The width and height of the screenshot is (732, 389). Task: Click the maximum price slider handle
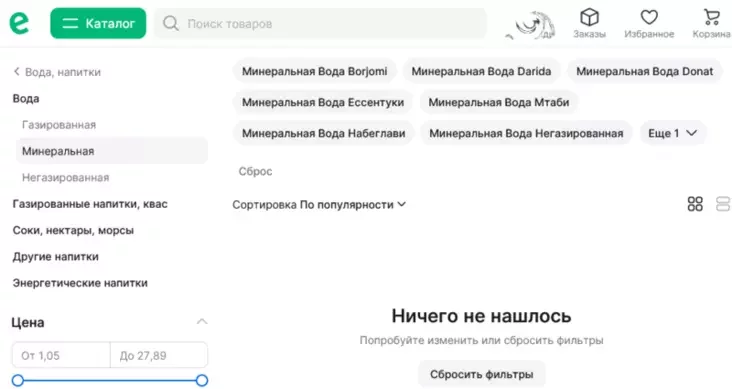coord(202,381)
